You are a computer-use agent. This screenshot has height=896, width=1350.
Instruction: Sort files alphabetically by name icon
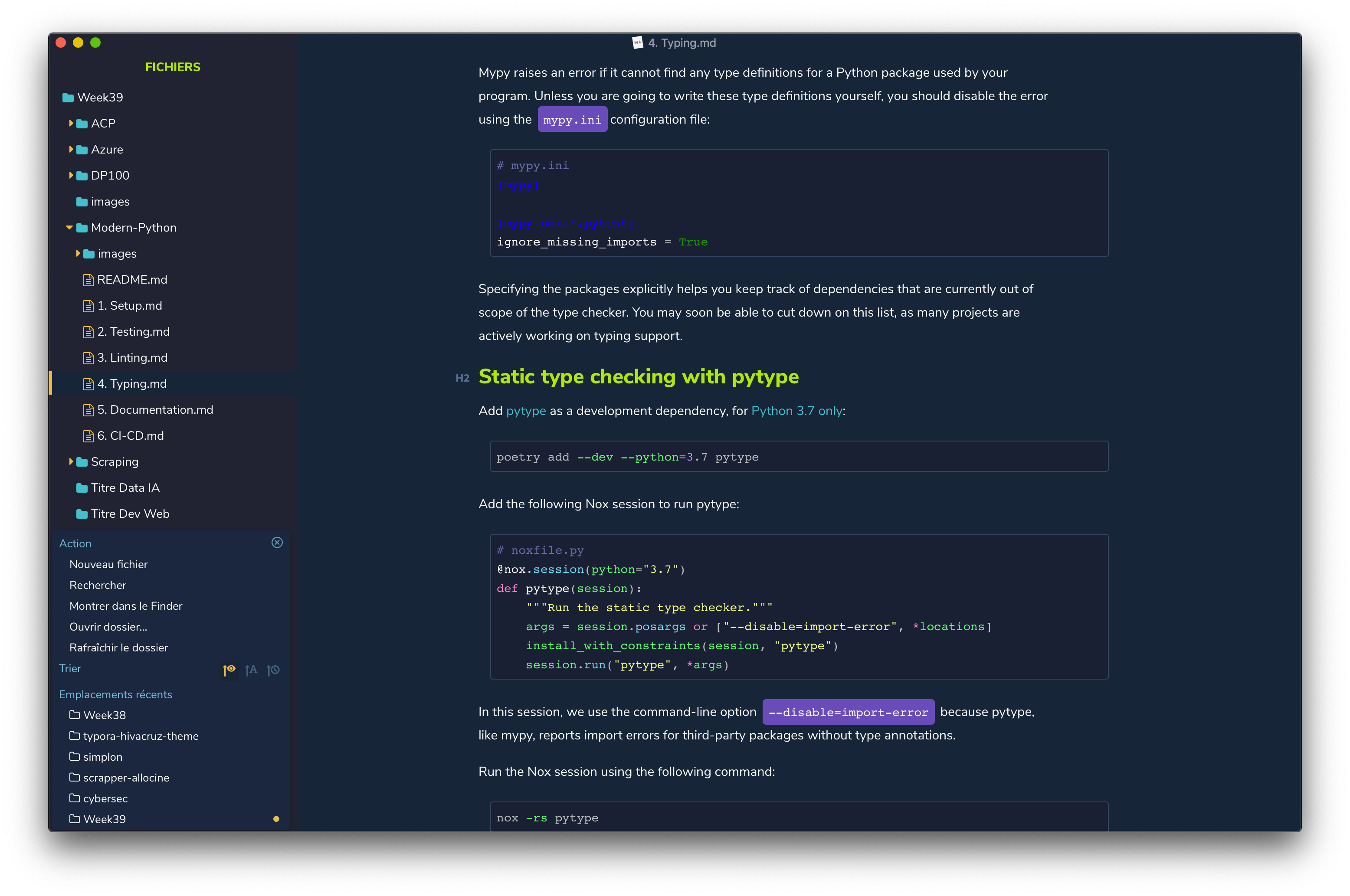click(251, 669)
